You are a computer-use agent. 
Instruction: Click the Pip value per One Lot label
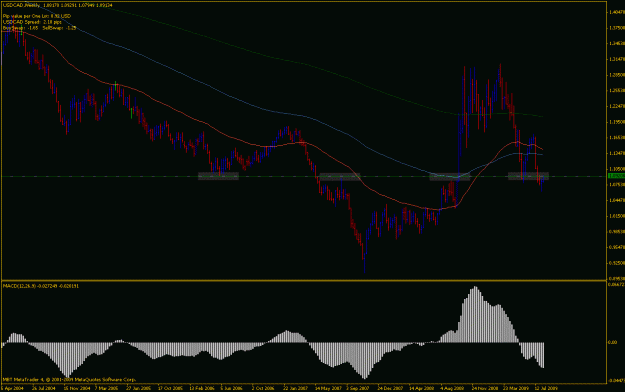coord(37,16)
